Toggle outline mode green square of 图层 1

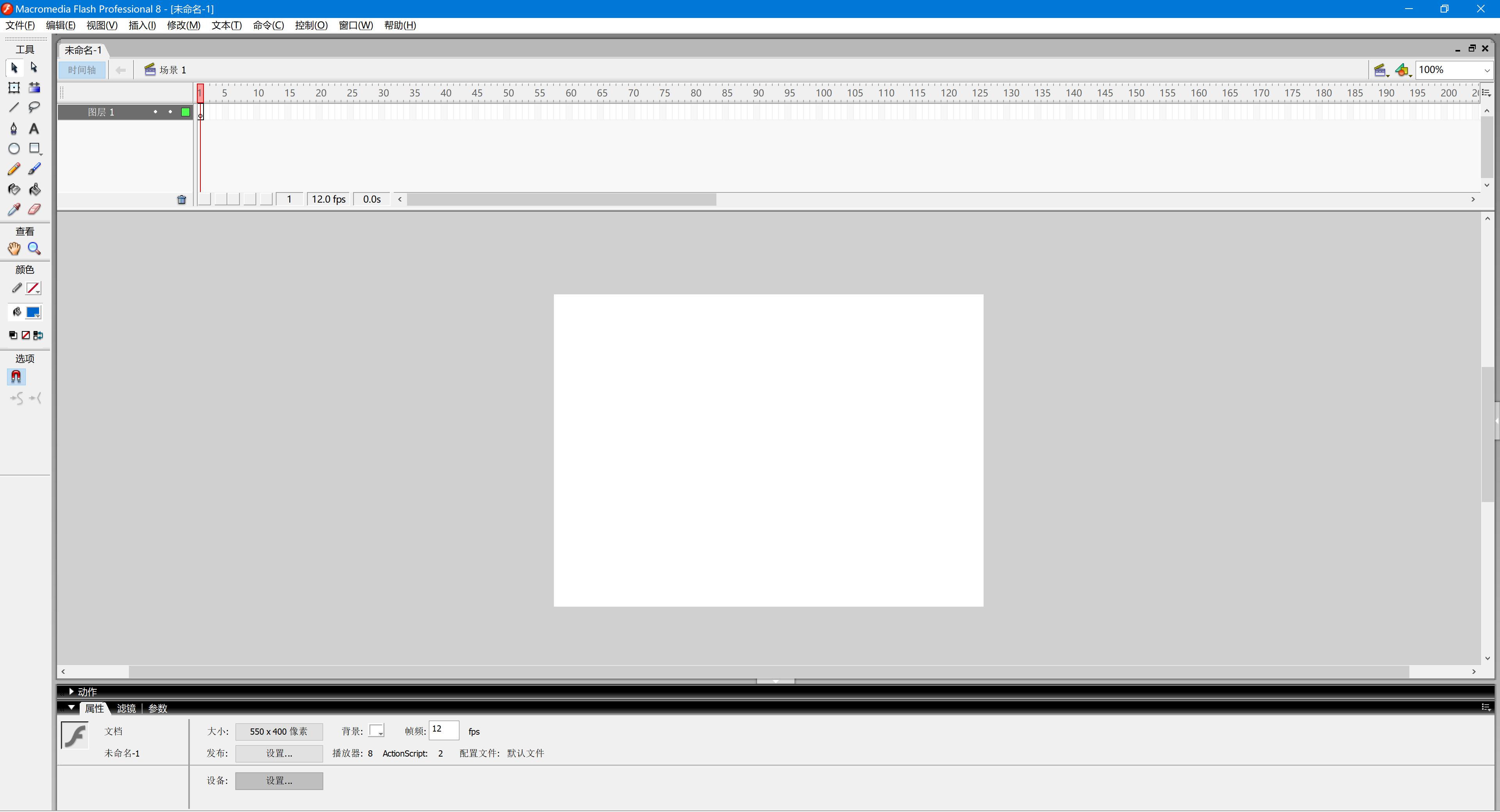point(185,112)
